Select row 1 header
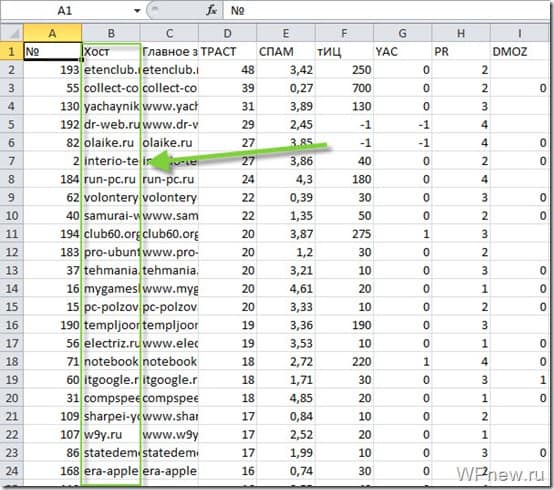Image resolution: width=554 pixels, height=490 pixels. [12, 52]
